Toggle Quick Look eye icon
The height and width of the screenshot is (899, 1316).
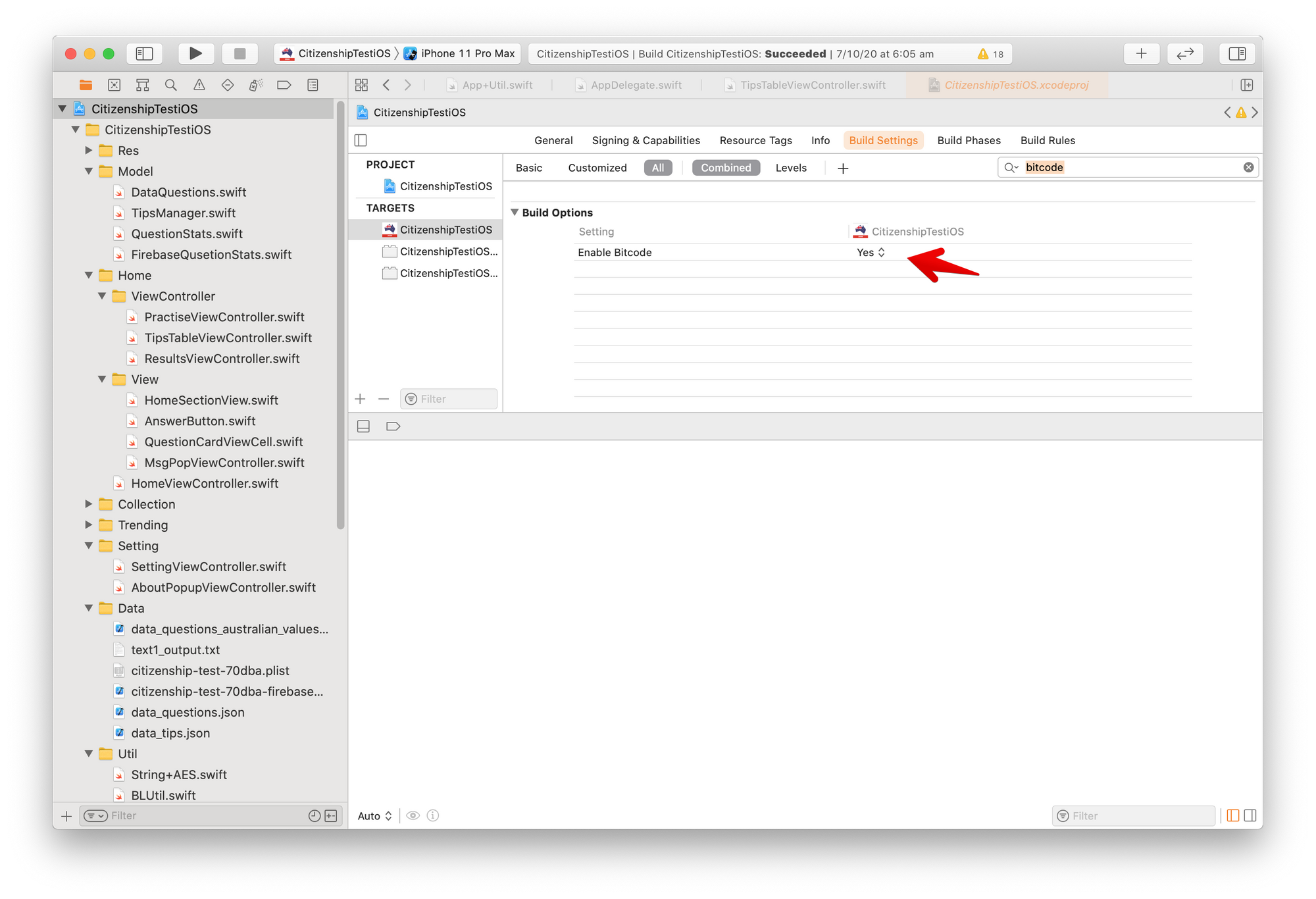coord(413,815)
